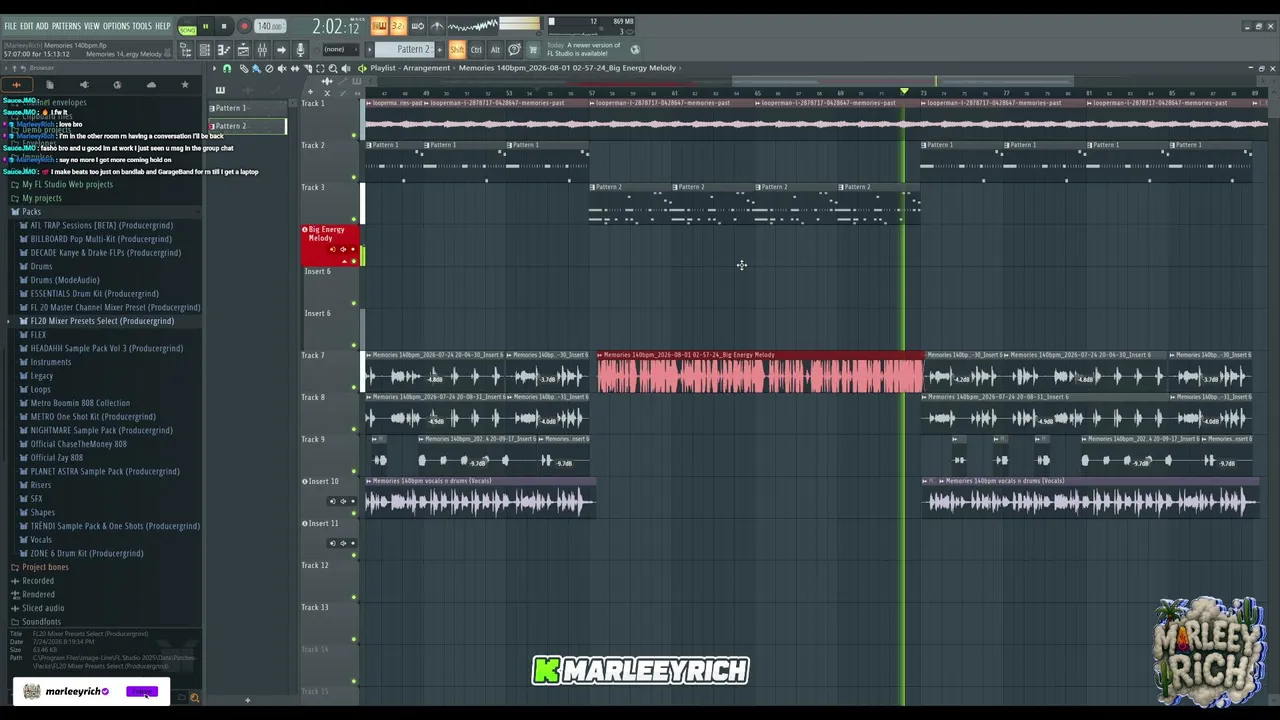Click the help question-mark icon
Image resolution: width=1280 pixels, height=720 pixels.
coord(514,50)
